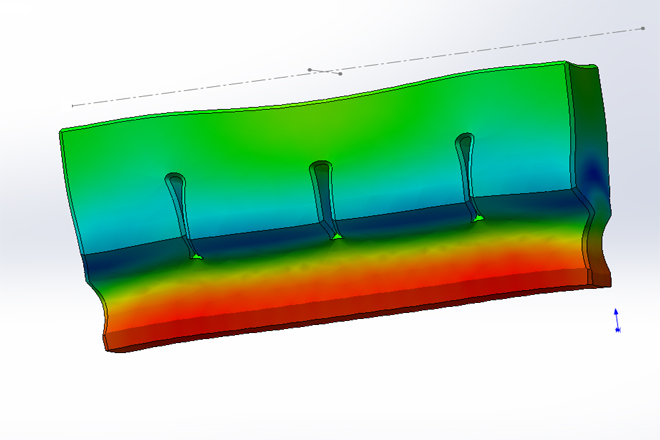Probe green hotspot at left slot base

pyautogui.click(x=197, y=258)
